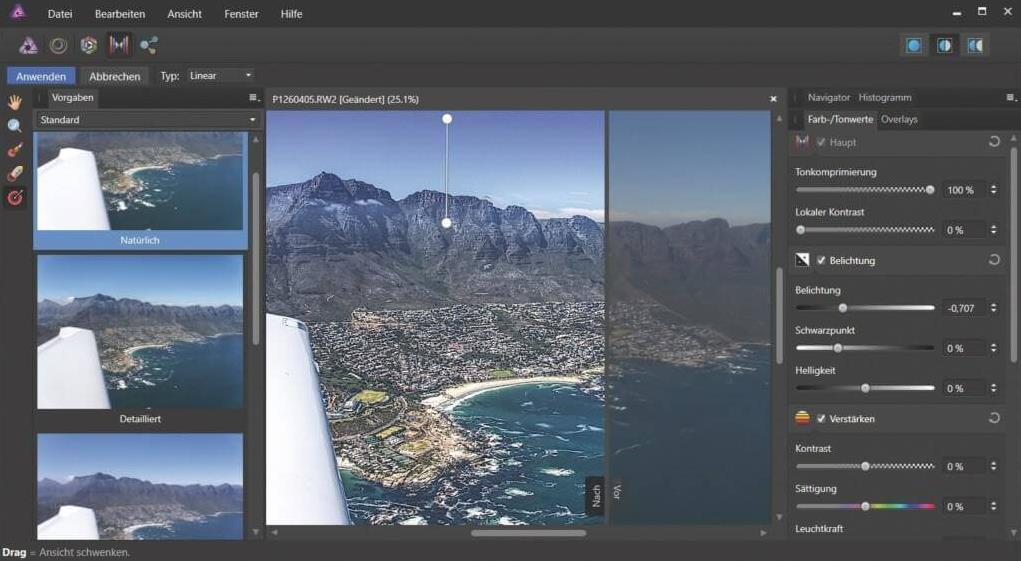The width and height of the screenshot is (1021, 561).
Task: Close the P1260405.RW2 document tab
Action: (774, 99)
